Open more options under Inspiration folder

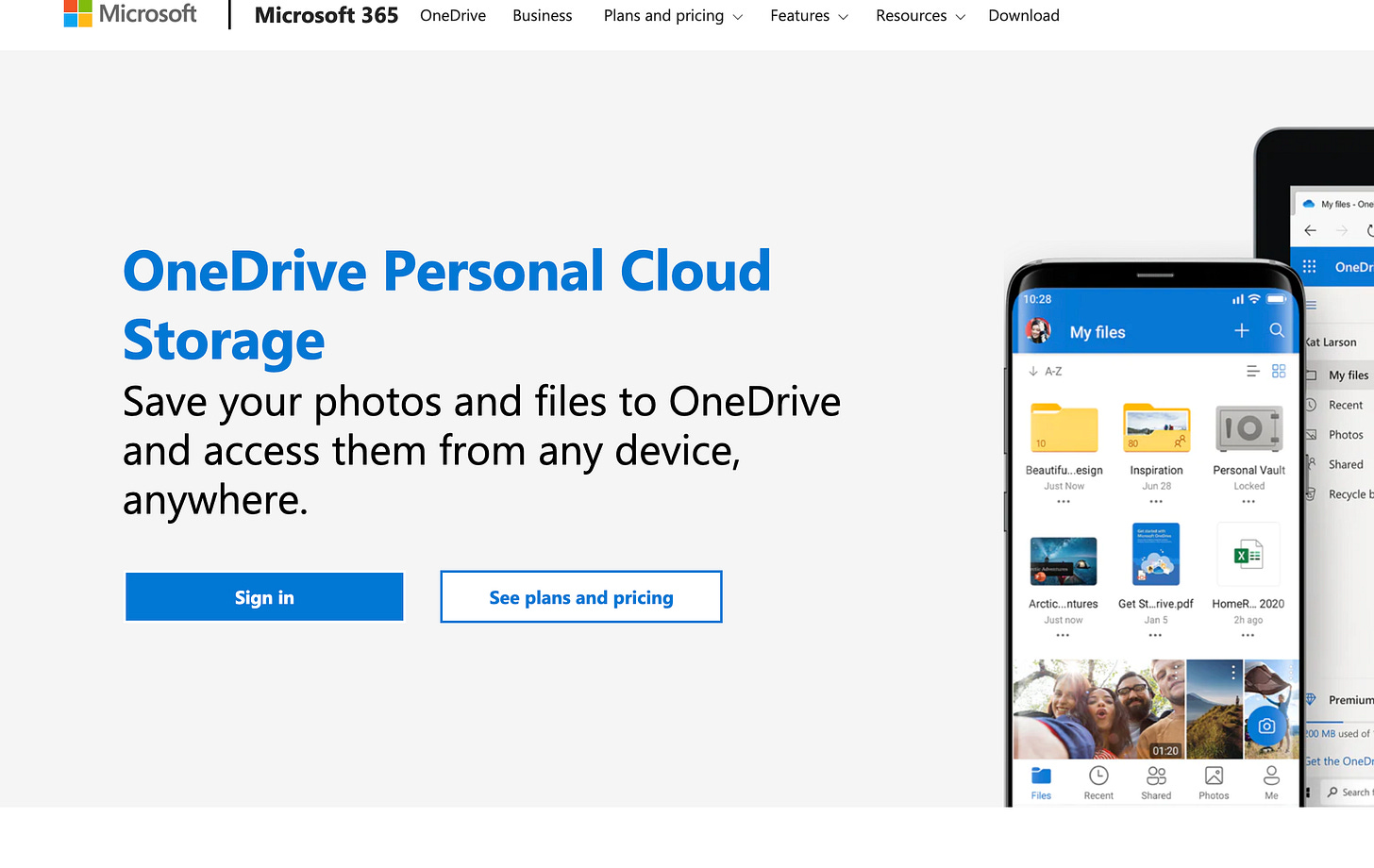pyautogui.click(x=1156, y=502)
